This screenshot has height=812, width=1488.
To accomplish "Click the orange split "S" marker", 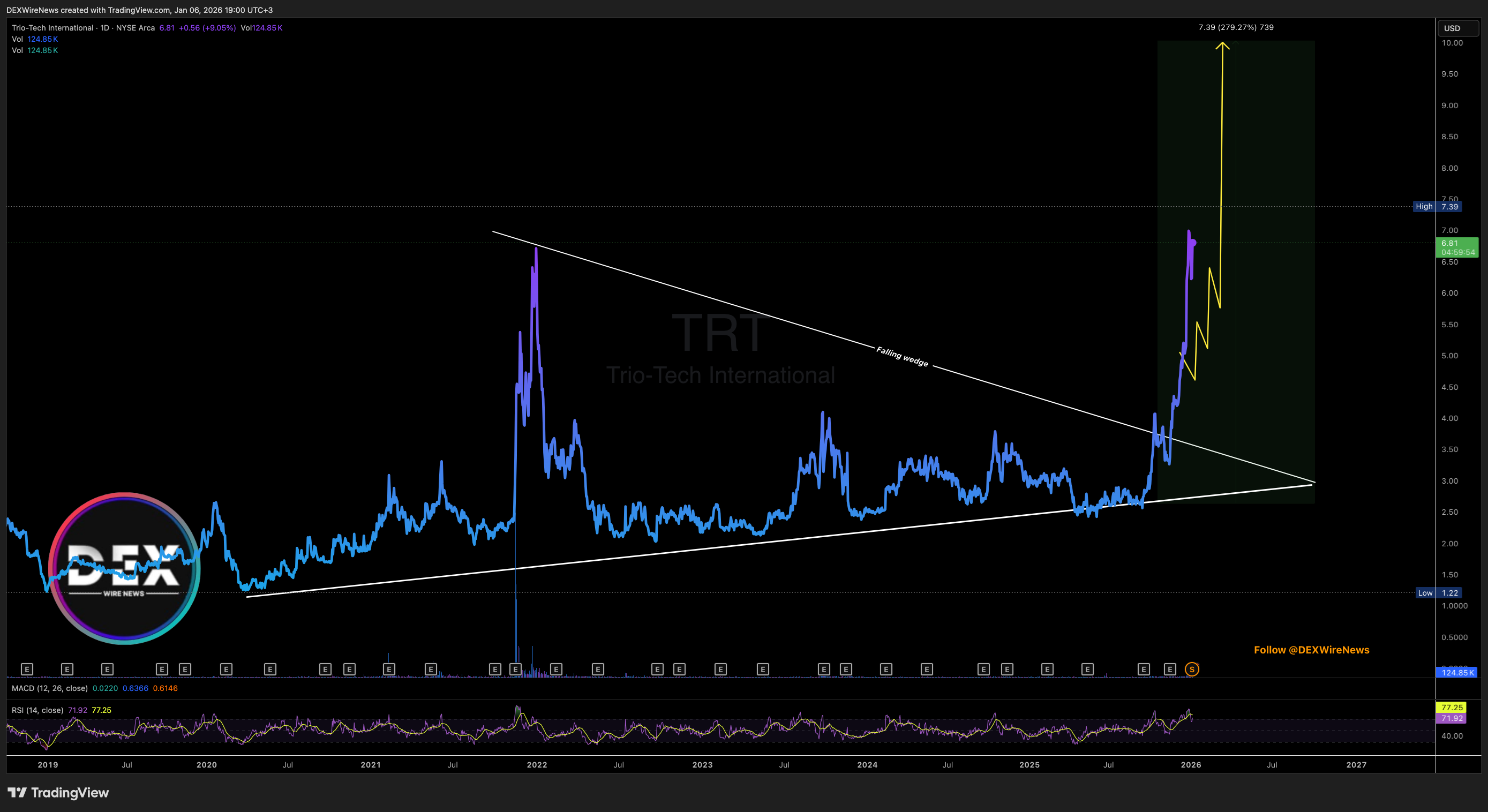I will 1192,669.
